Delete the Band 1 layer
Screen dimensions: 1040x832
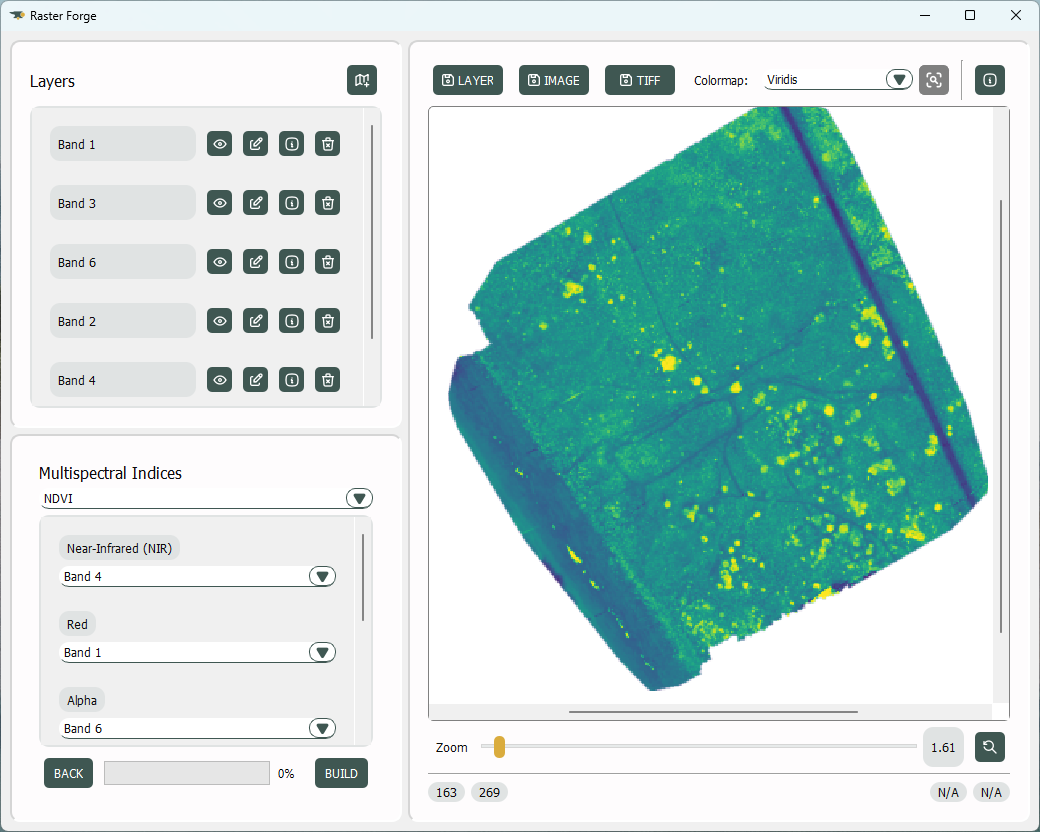[328, 144]
